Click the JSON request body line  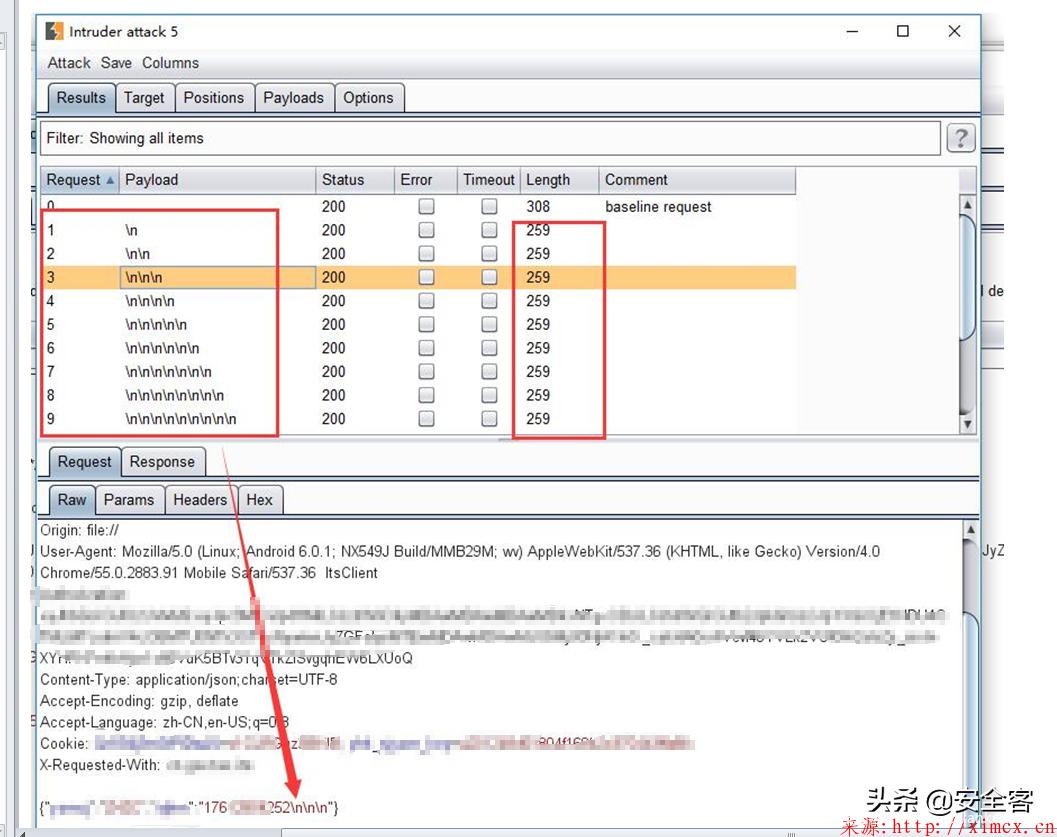(x=189, y=807)
